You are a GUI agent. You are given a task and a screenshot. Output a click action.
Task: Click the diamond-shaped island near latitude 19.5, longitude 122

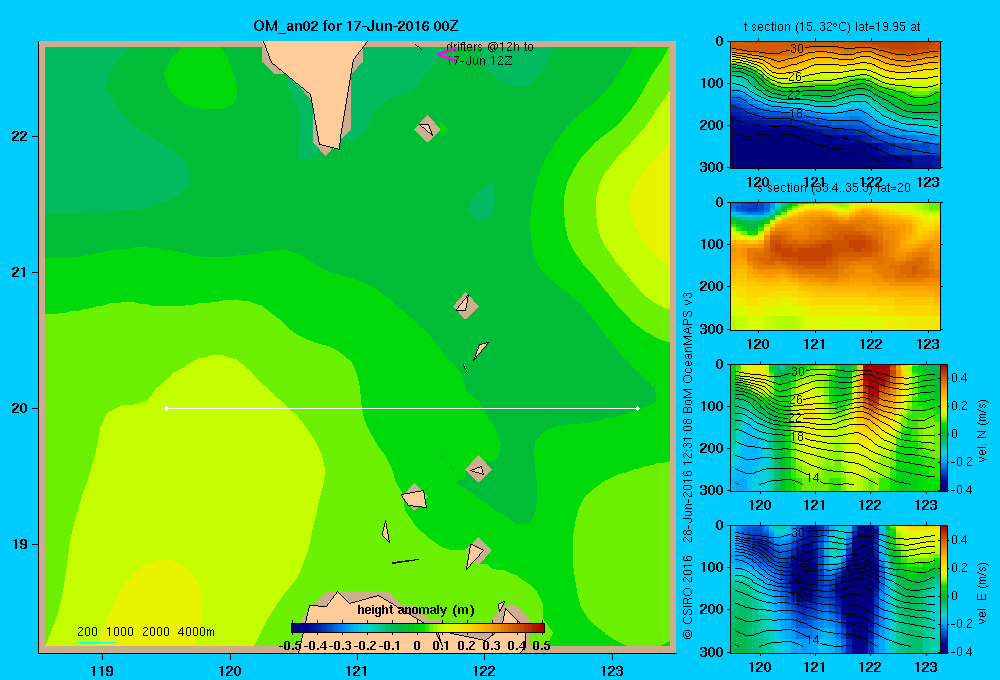pos(478,469)
